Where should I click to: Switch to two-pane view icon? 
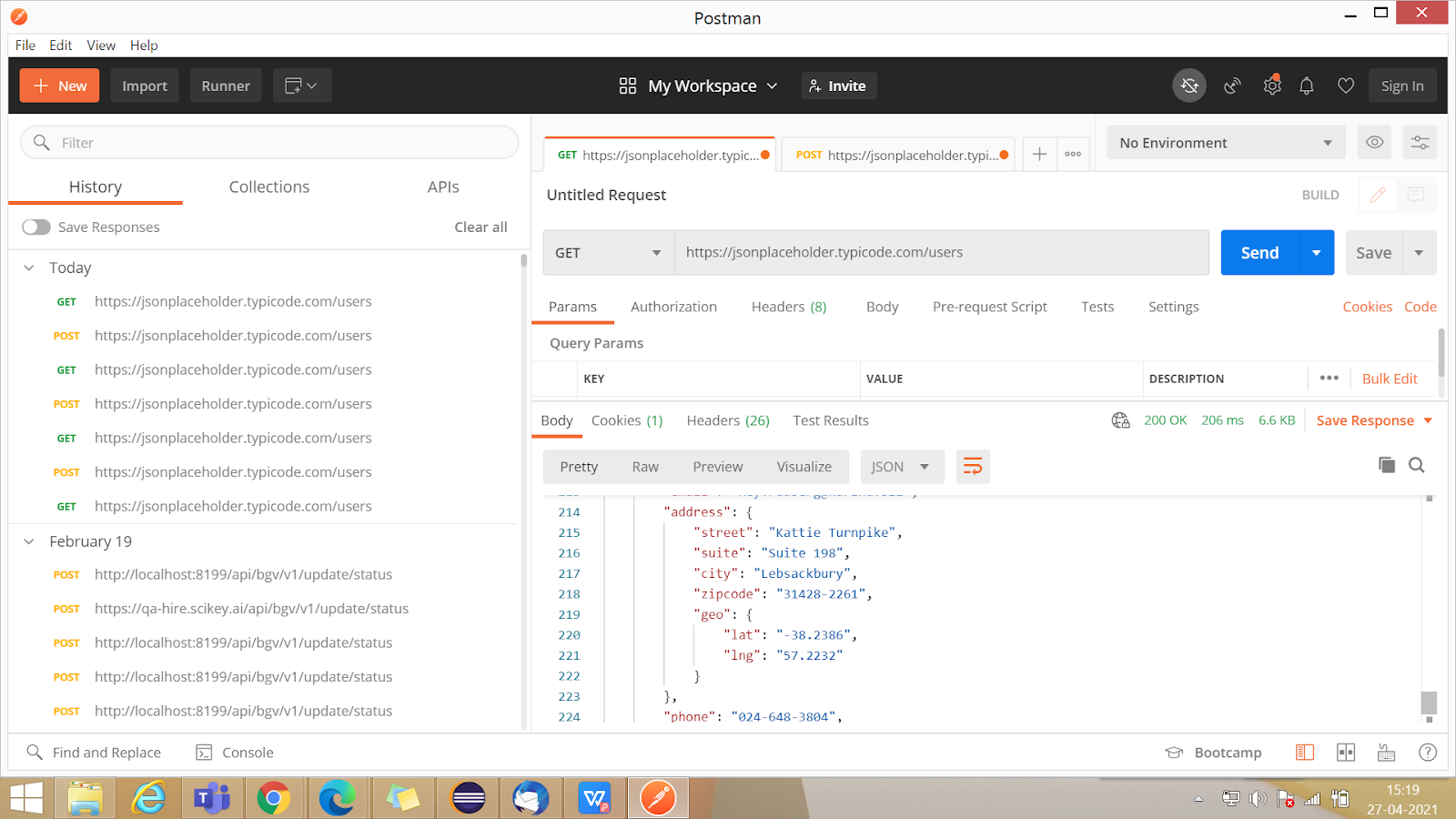(x=1346, y=753)
